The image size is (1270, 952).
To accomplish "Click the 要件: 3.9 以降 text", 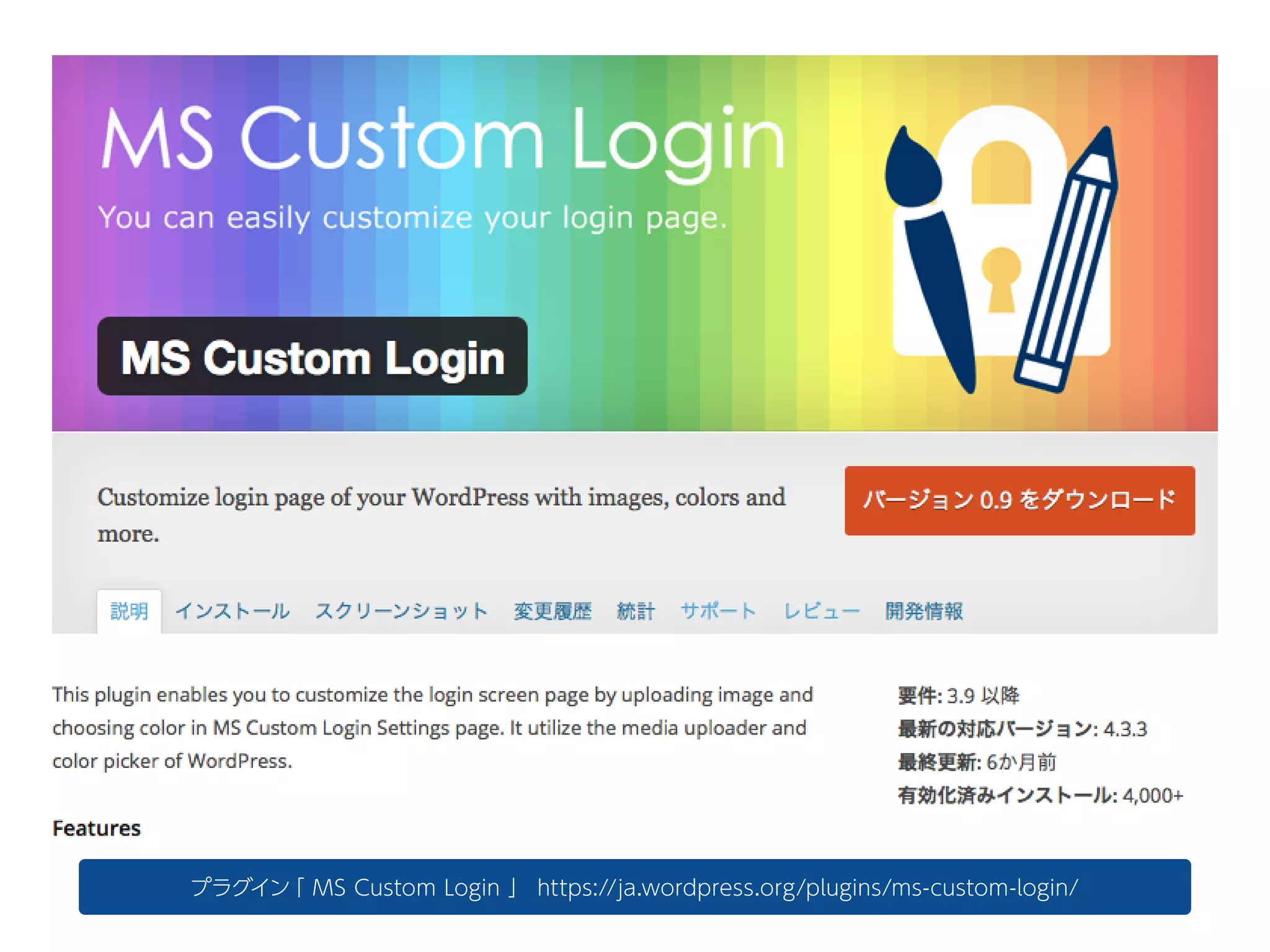I will 959,695.
